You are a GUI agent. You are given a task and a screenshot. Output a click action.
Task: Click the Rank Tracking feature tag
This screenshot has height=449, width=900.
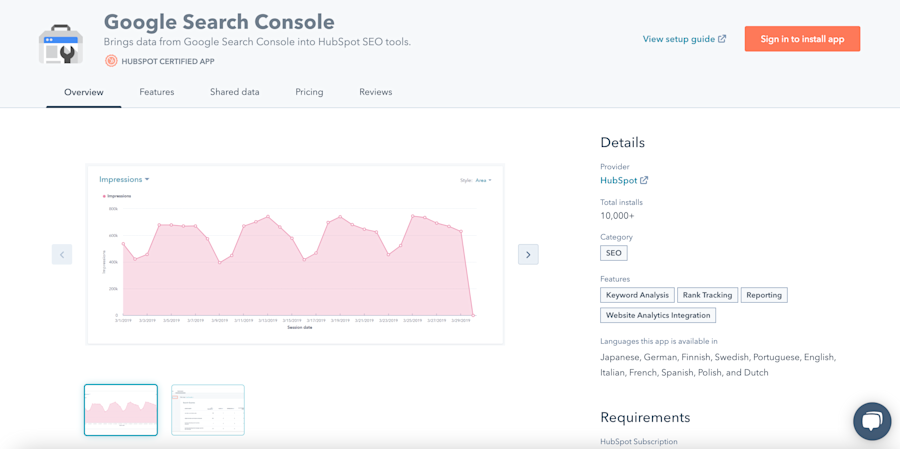pyautogui.click(x=708, y=295)
